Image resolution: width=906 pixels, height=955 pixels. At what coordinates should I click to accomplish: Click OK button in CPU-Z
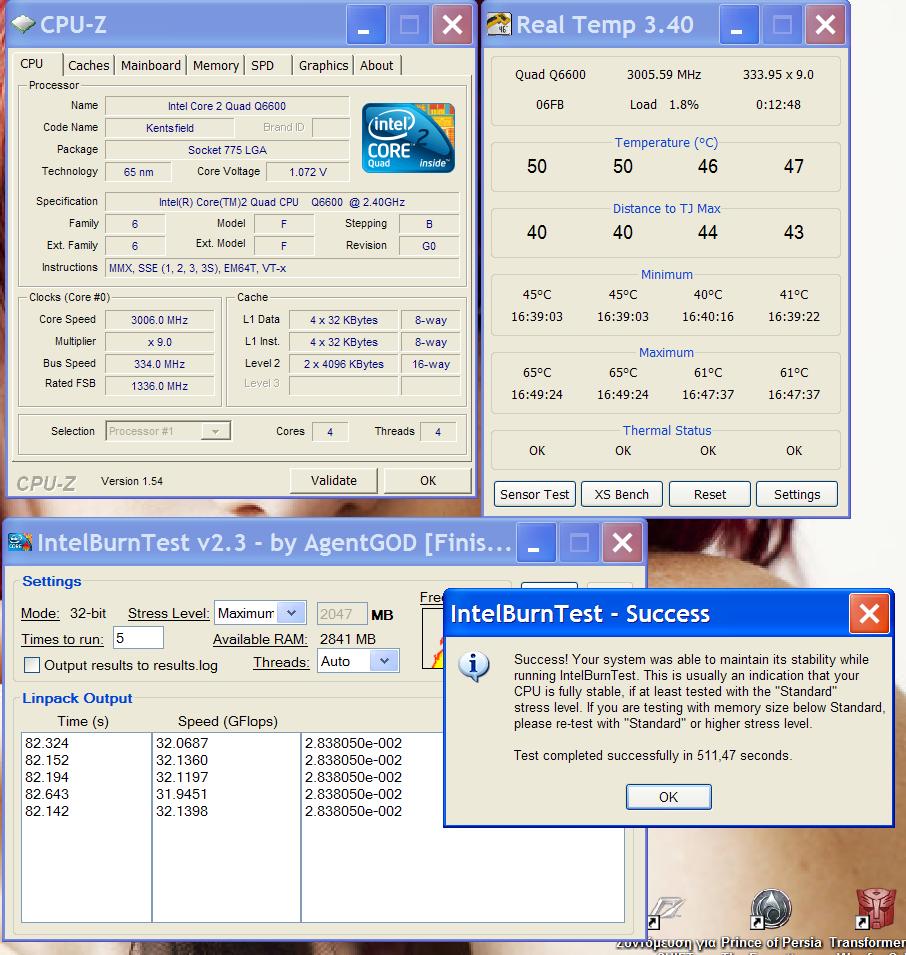tap(428, 481)
